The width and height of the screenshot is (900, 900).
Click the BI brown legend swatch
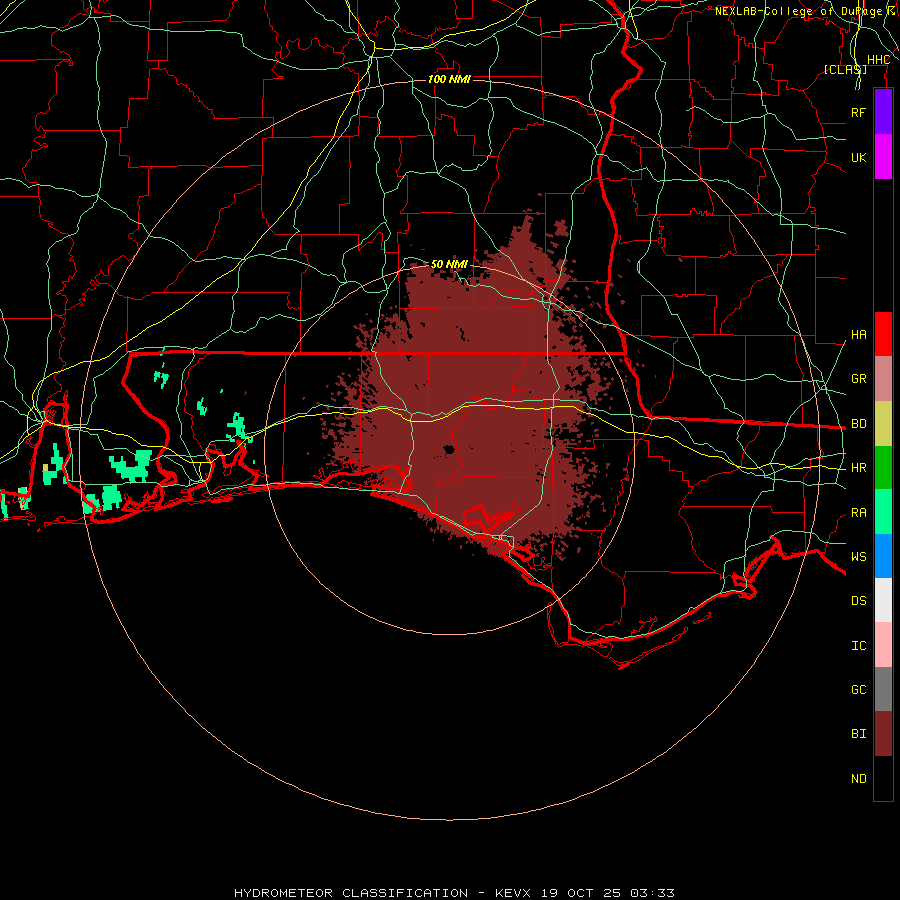(883, 734)
